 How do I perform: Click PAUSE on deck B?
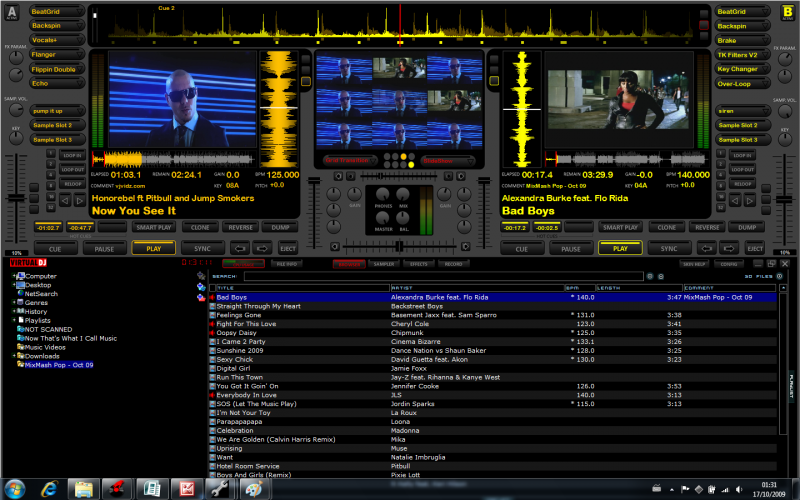coord(571,249)
